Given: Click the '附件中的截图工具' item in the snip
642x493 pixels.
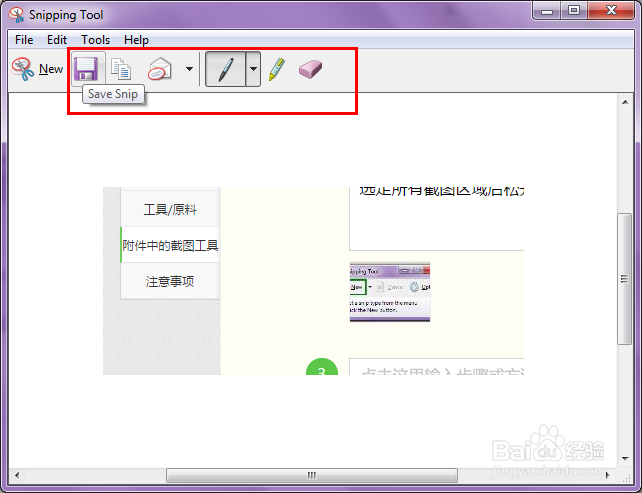Looking at the screenshot, I should (x=170, y=245).
